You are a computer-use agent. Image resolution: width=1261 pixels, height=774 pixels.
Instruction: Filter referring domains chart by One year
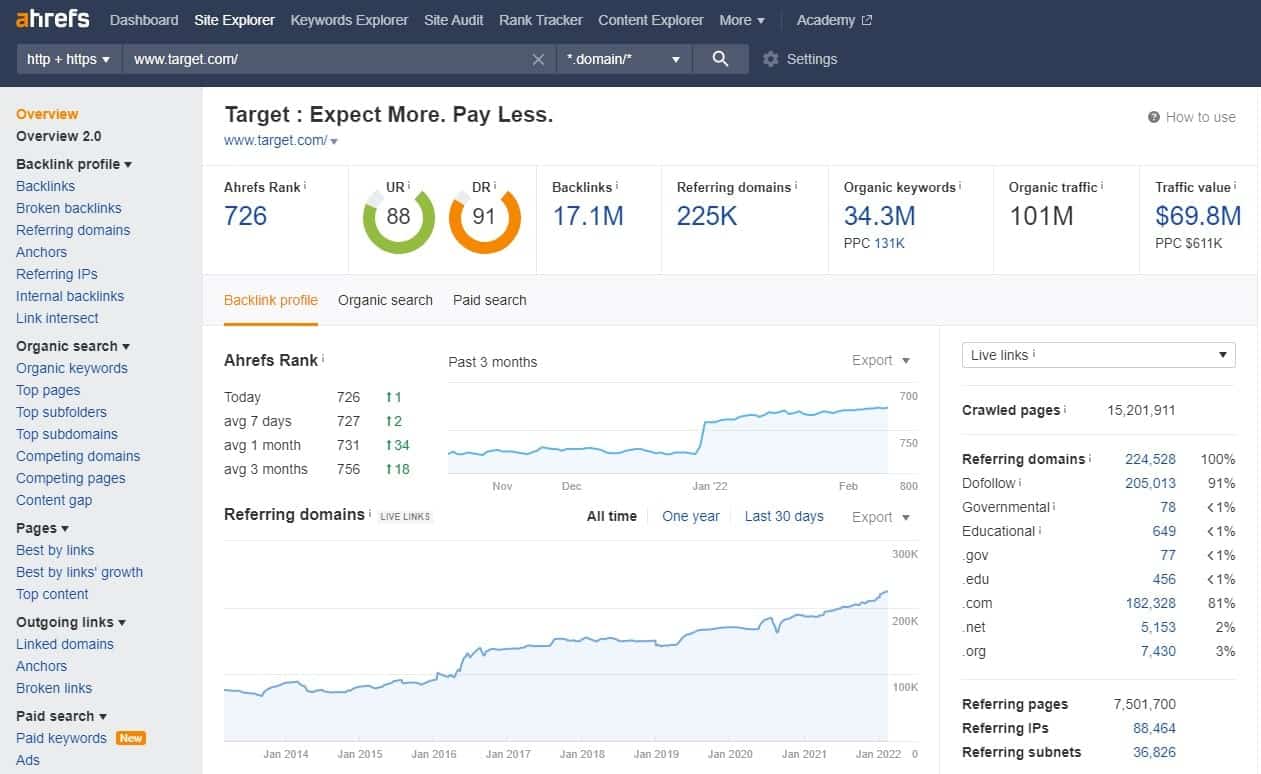[x=690, y=516]
